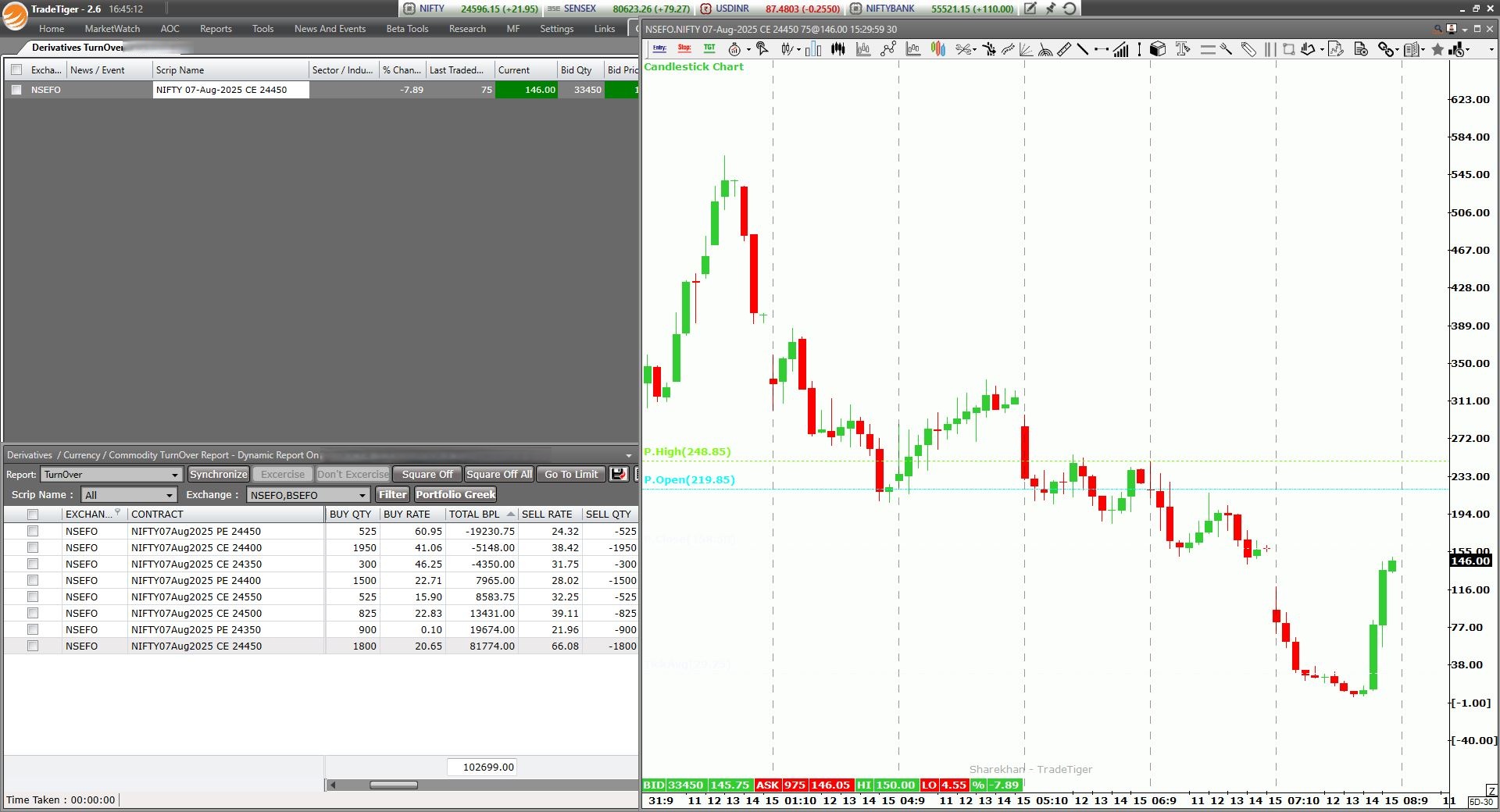The width and height of the screenshot is (1500, 812).
Task: Expand the scissors tool dropdown arrow
Action: (975, 50)
